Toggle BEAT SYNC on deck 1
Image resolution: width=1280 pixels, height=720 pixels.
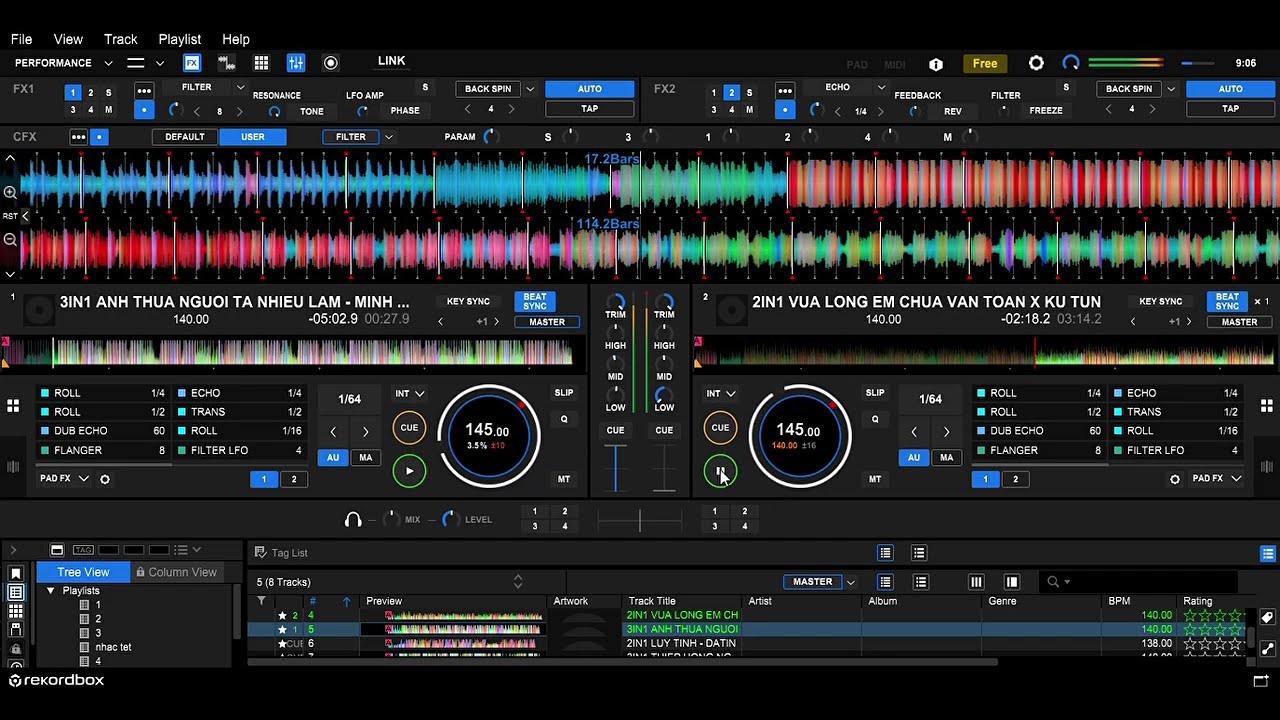pyautogui.click(x=535, y=301)
